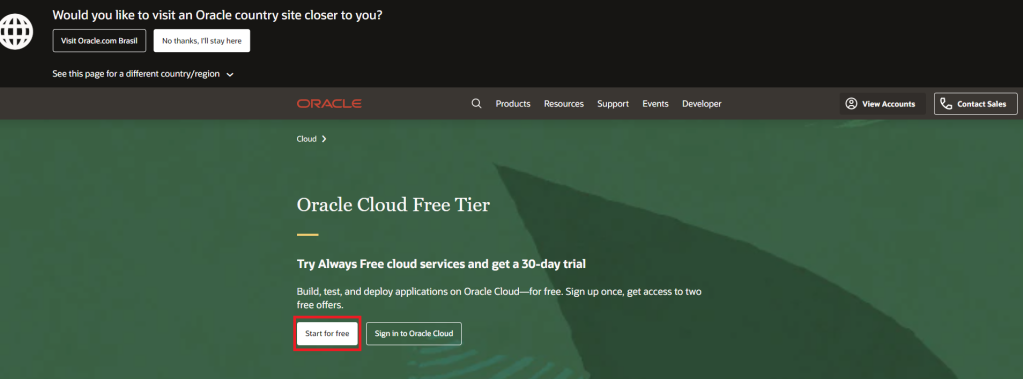
Task: Go to Oracle home via the red logo
Action: 329,104
